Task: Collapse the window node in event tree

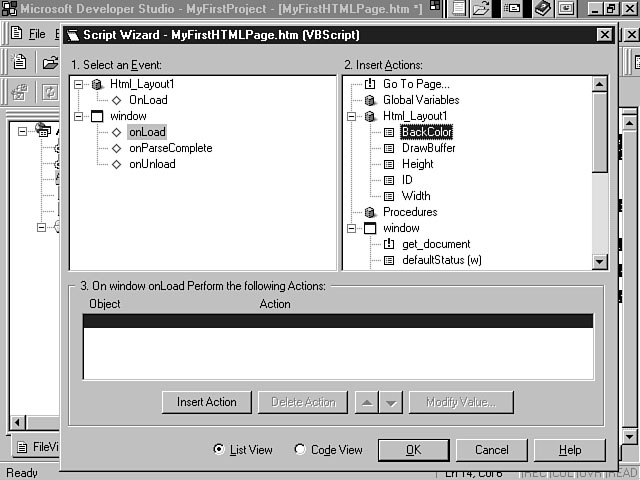Action: click(x=79, y=116)
